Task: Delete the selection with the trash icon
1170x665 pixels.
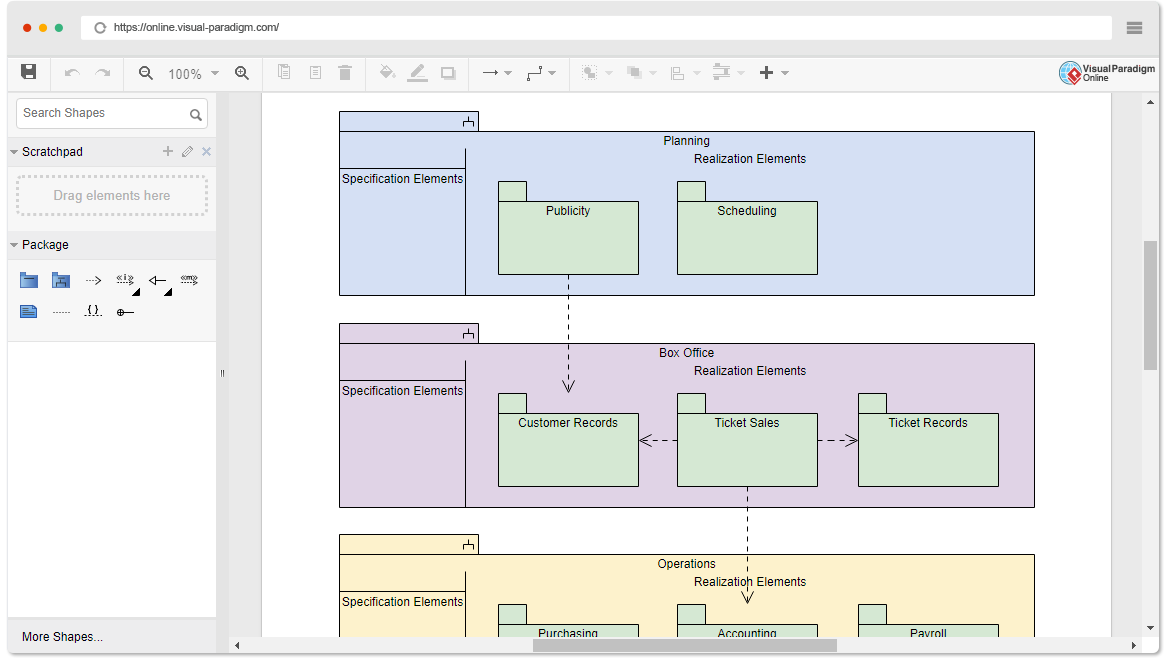Action: (345, 72)
